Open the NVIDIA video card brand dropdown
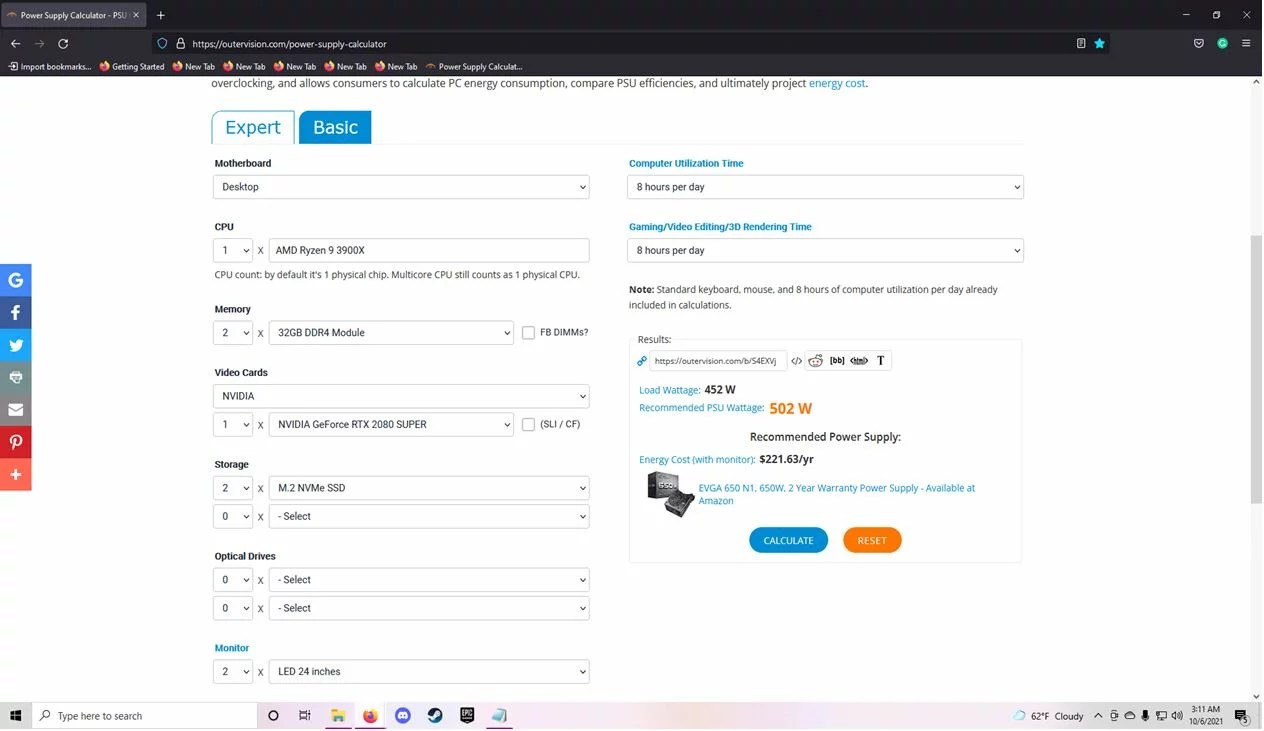Viewport: 1264px width, 731px height. [401, 396]
